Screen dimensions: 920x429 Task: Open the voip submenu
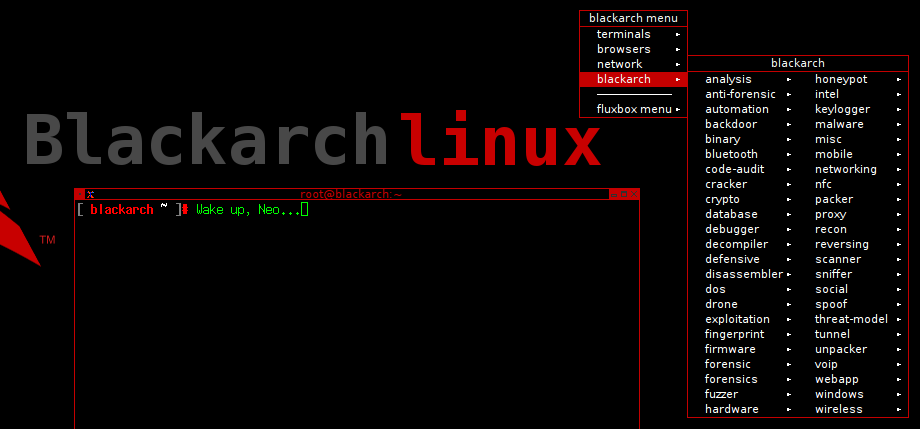(853, 364)
